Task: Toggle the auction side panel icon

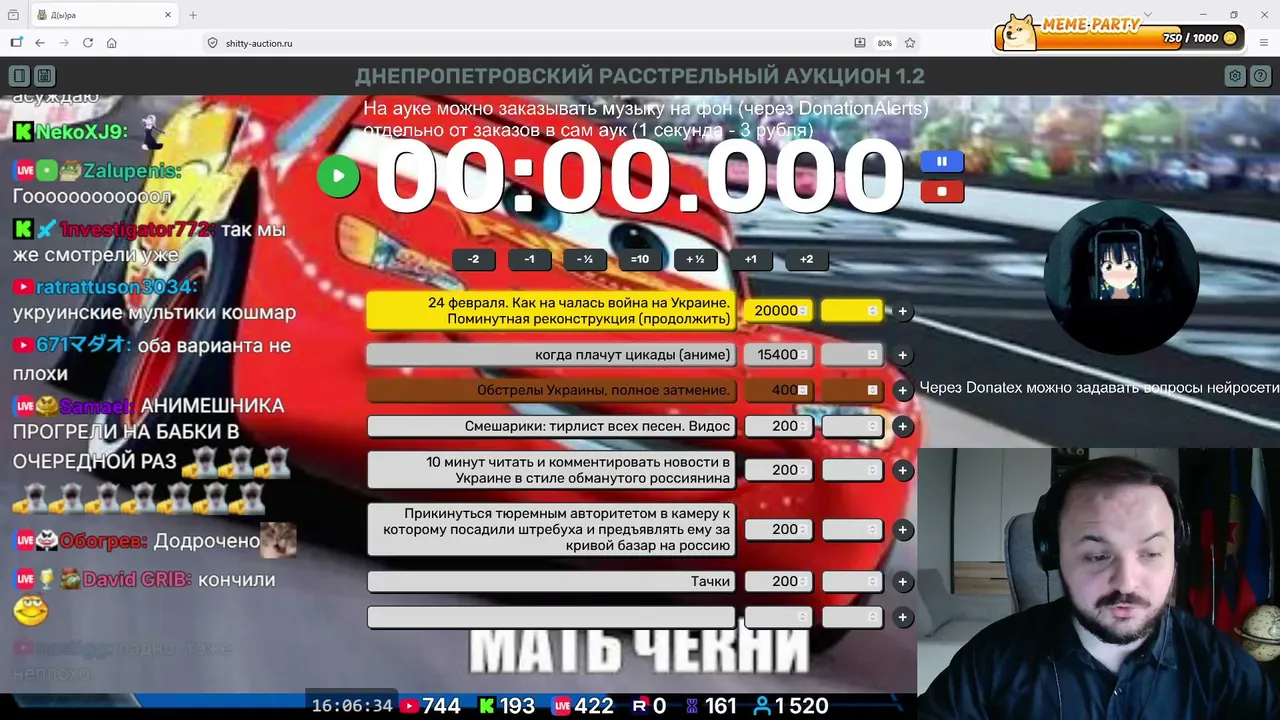Action: (19, 76)
